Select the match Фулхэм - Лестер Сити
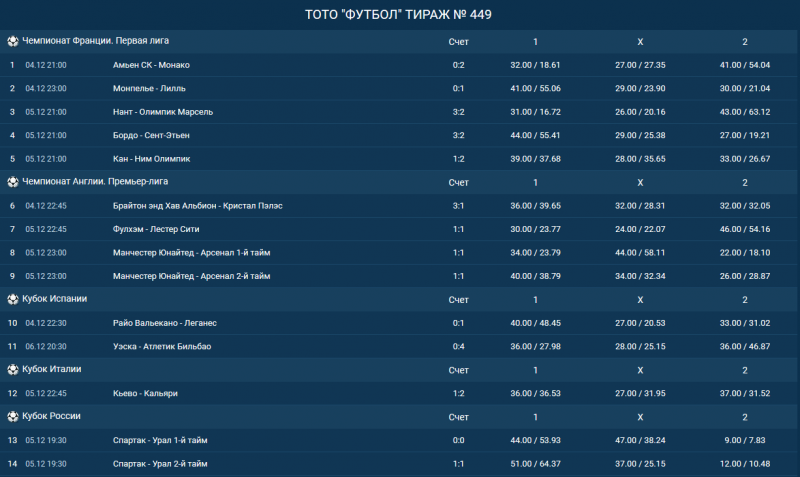This screenshot has width=800, height=477. tap(156, 230)
